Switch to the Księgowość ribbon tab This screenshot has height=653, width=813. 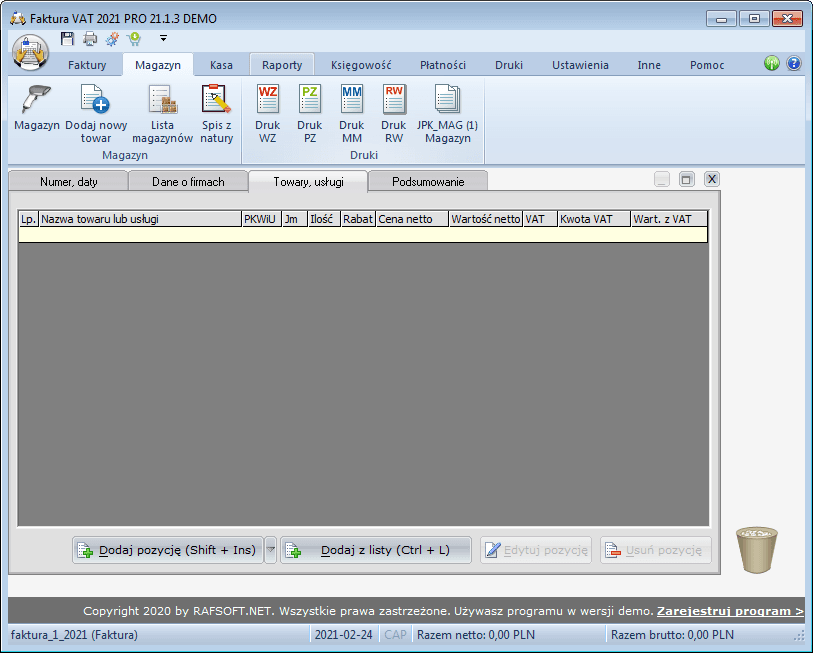(360, 64)
